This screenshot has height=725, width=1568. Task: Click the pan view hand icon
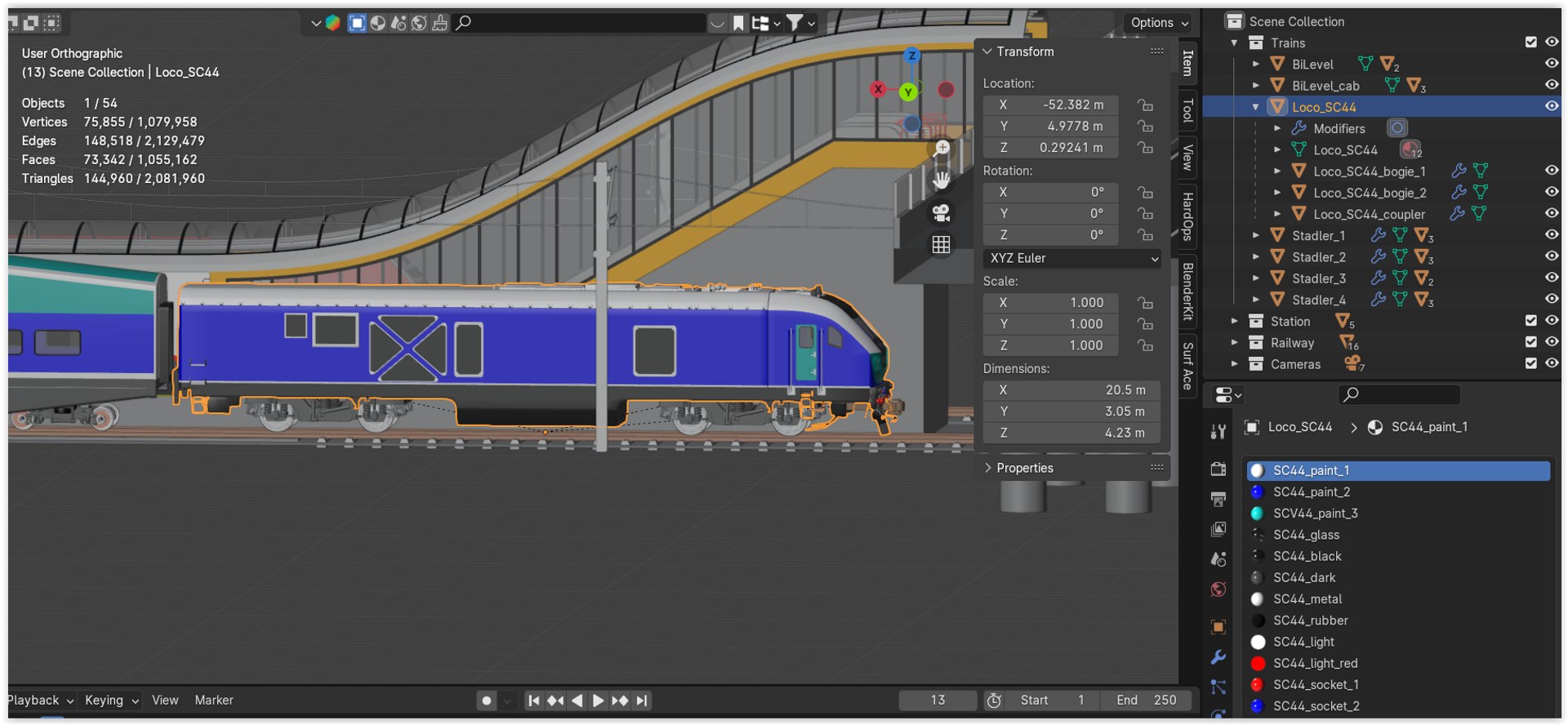click(941, 180)
